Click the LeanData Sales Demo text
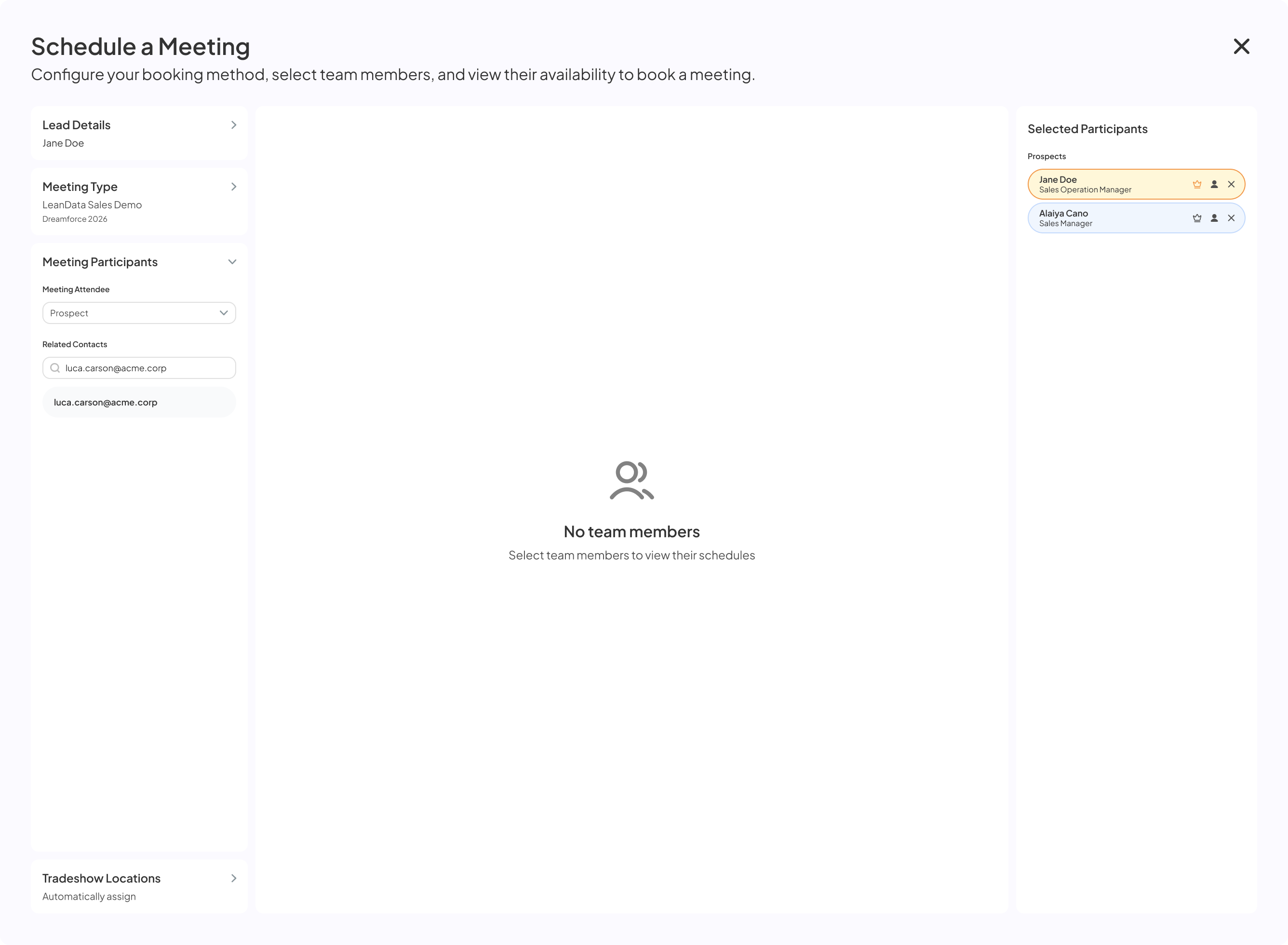The height and width of the screenshot is (945, 1288). click(92, 205)
